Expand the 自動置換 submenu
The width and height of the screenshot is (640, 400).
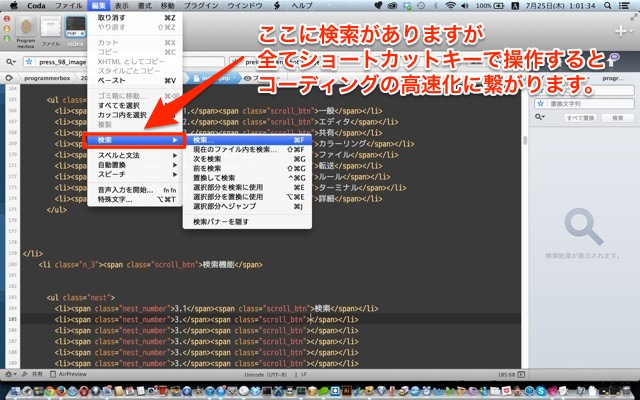(135, 165)
